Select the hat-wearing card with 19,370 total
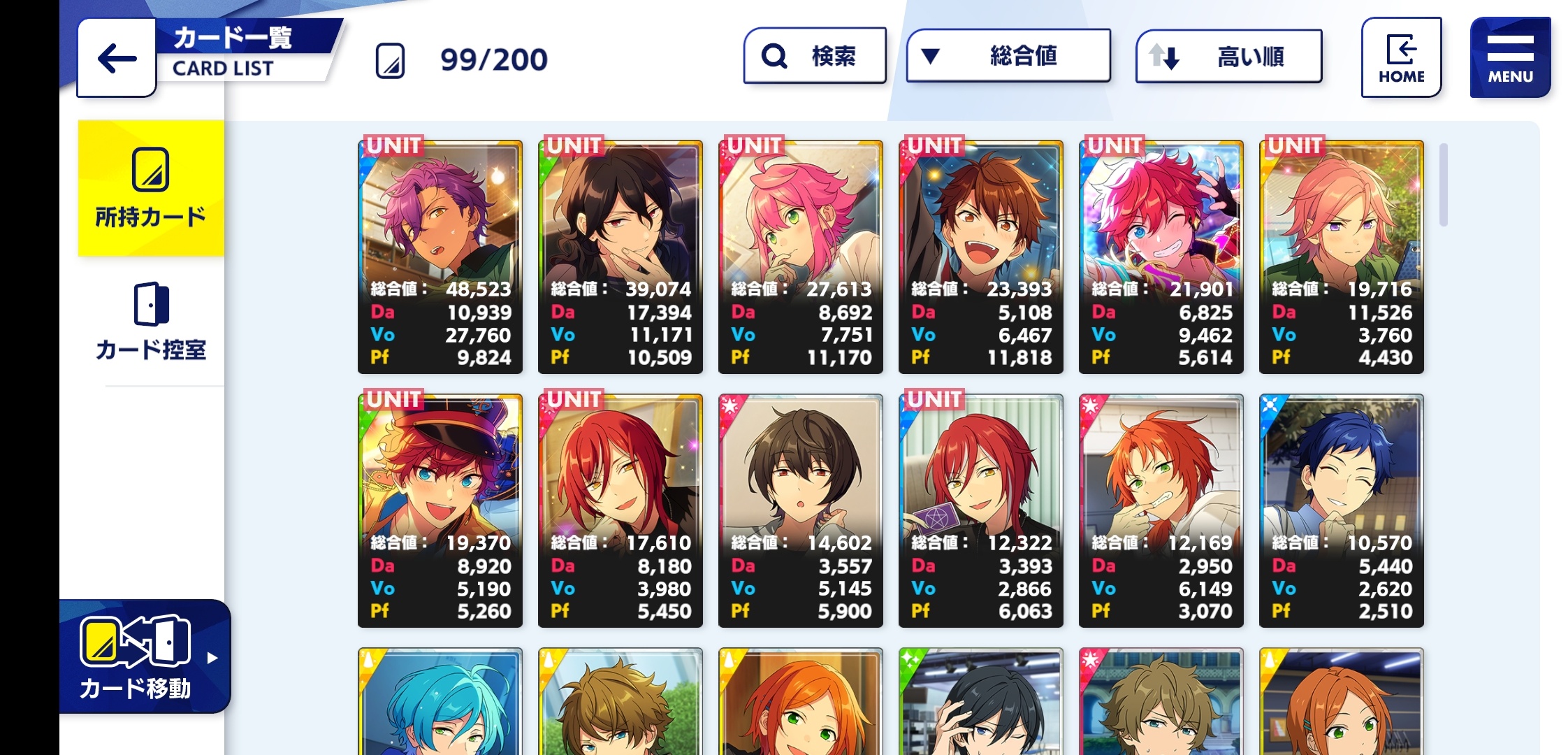Screen dimensions: 1568x755 point(440,510)
